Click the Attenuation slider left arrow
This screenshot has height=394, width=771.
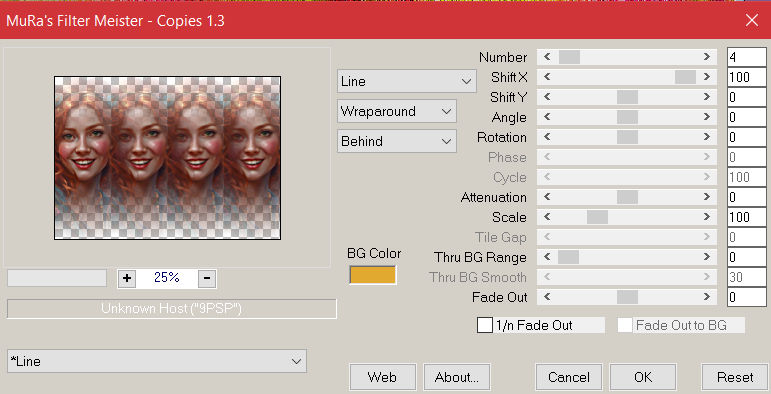pos(547,197)
